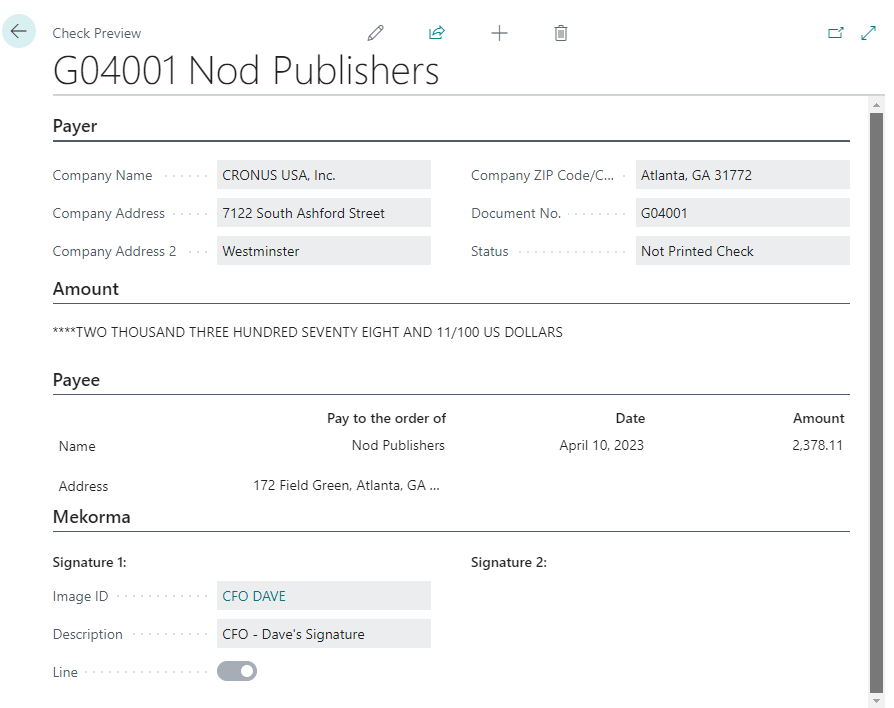
Task: Click the delete trash can icon
Action: click(561, 33)
